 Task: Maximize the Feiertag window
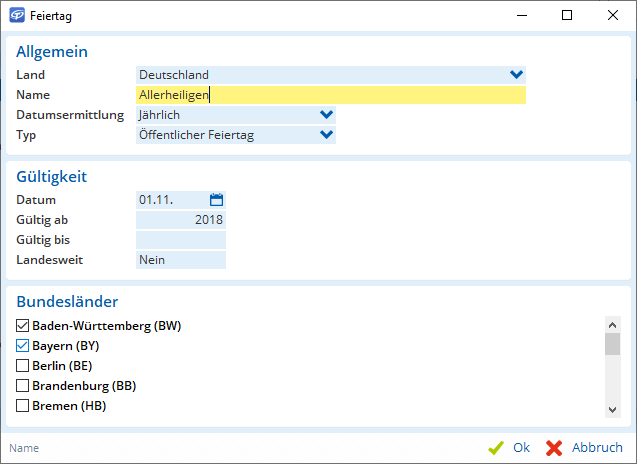(x=567, y=16)
